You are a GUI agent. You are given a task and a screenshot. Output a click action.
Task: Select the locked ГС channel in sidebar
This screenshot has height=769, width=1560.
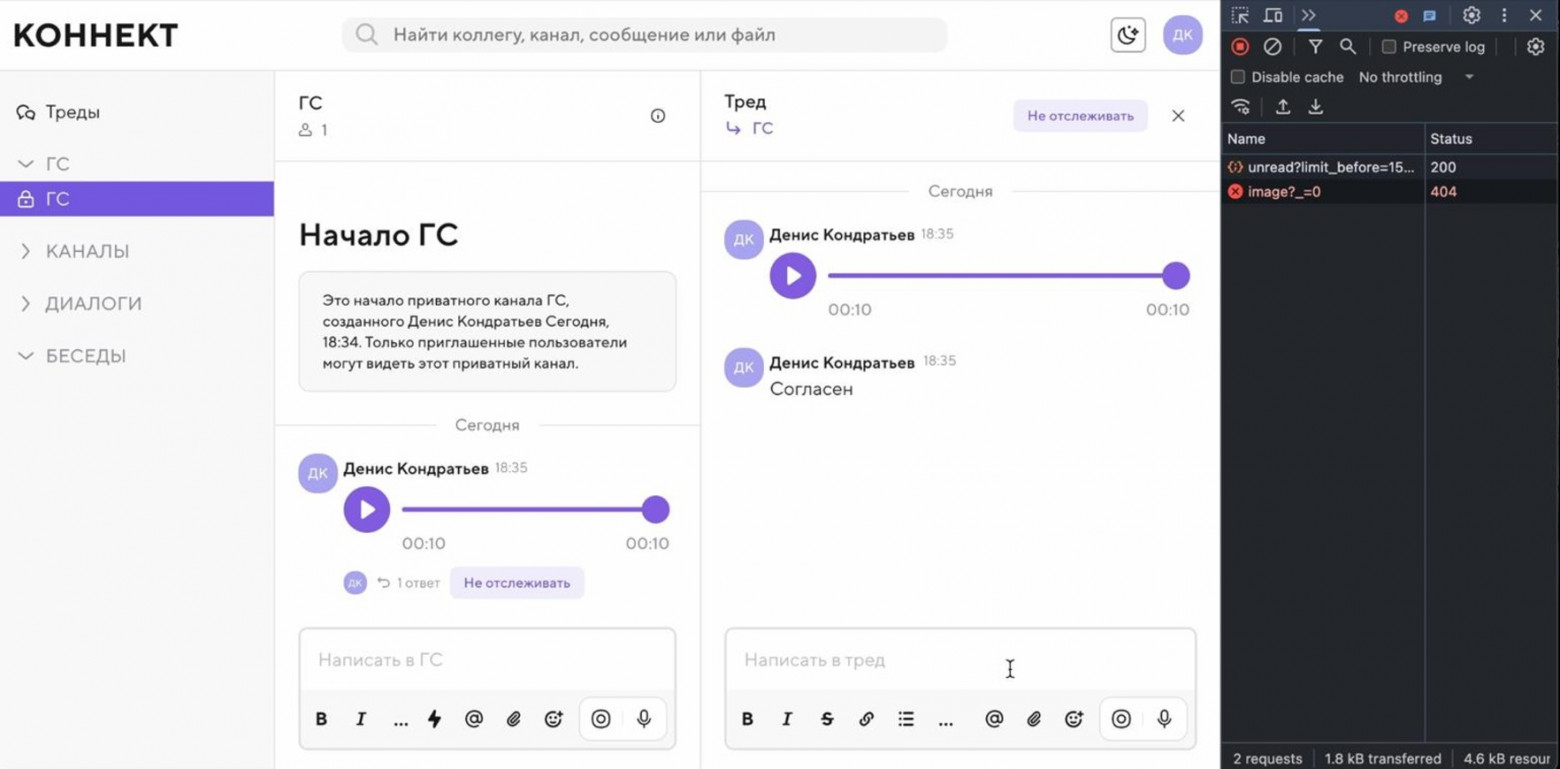coord(58,198)
